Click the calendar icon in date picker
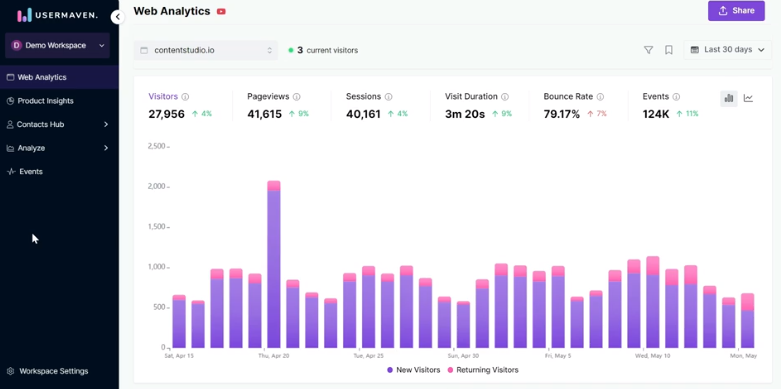 694,50
